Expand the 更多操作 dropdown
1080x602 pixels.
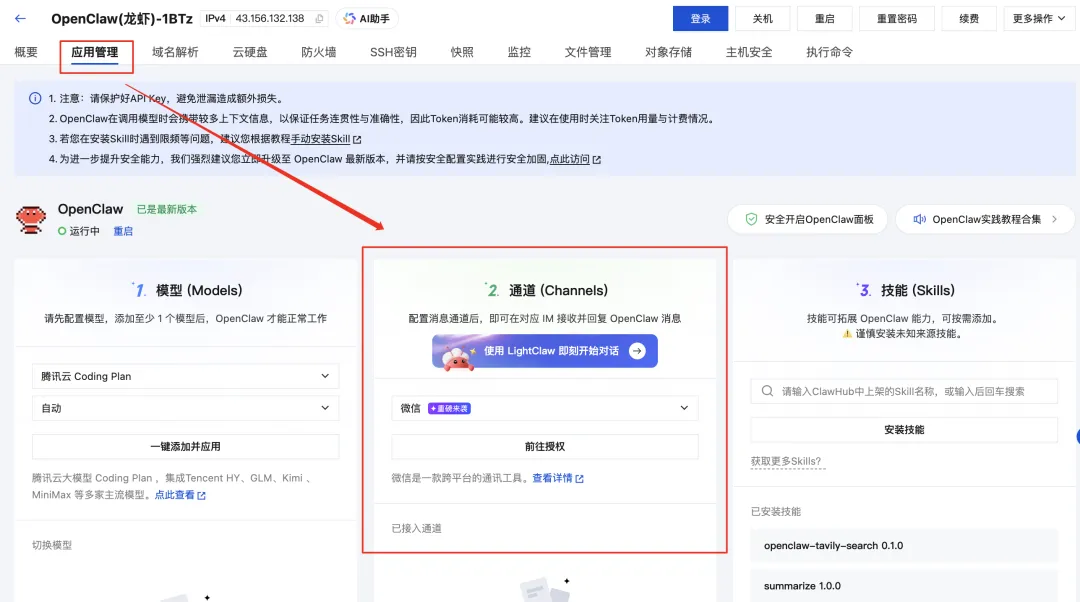1039,19
